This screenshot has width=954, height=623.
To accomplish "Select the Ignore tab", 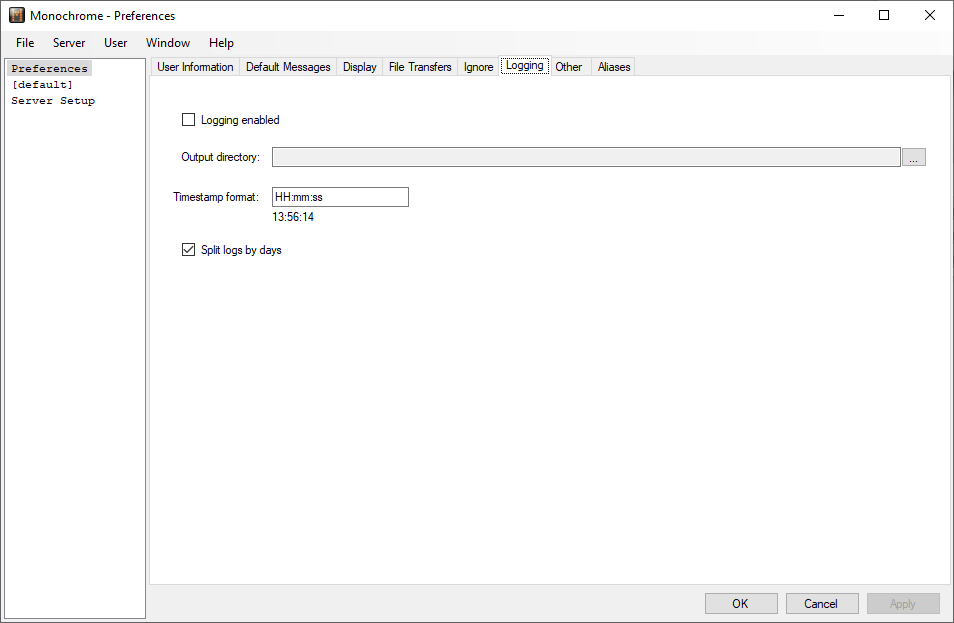I will [x=478, y=67].
